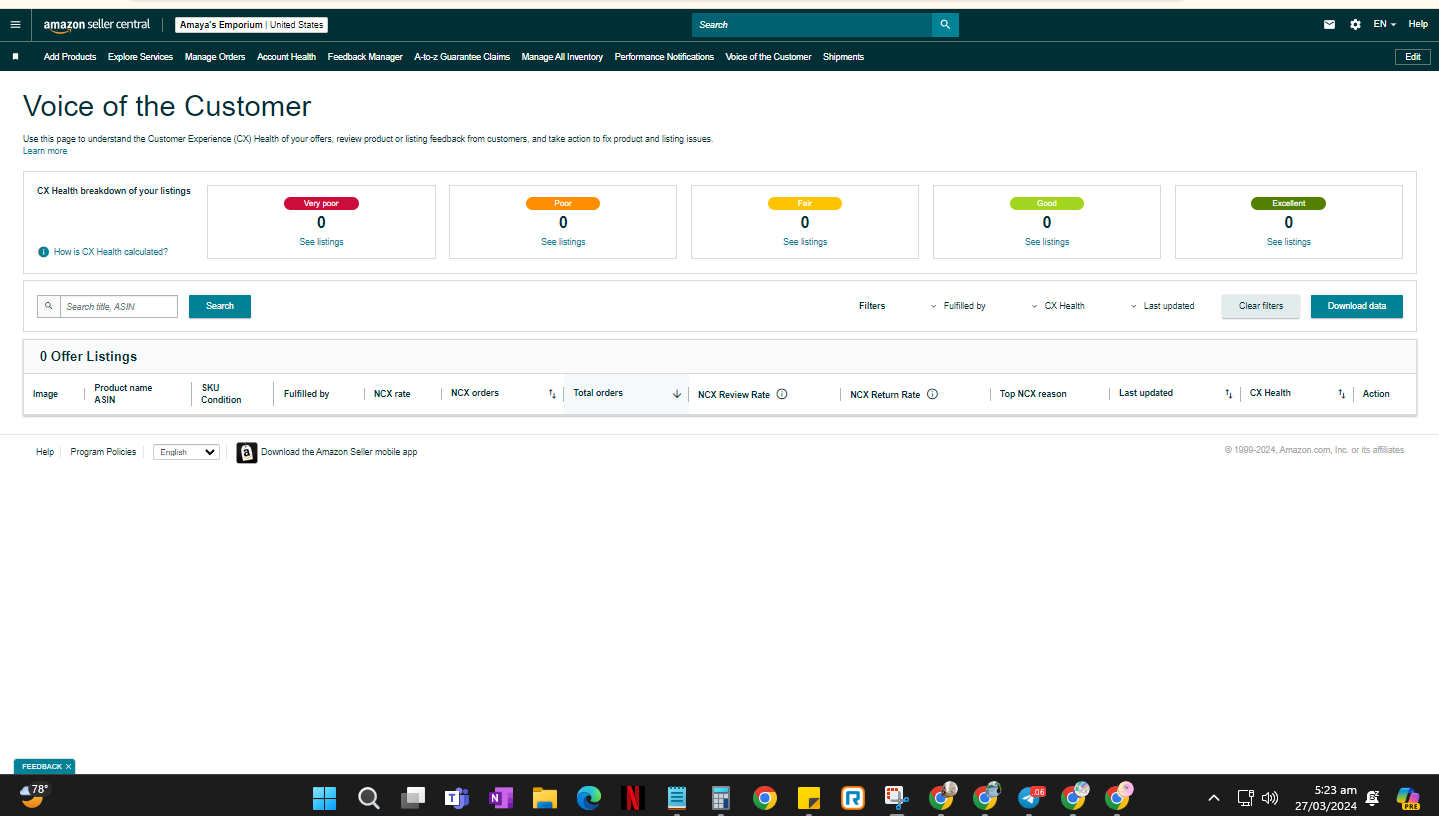Open Manage Orders menu item
This screenshot has width=1439, height=816.
point(215,57)
